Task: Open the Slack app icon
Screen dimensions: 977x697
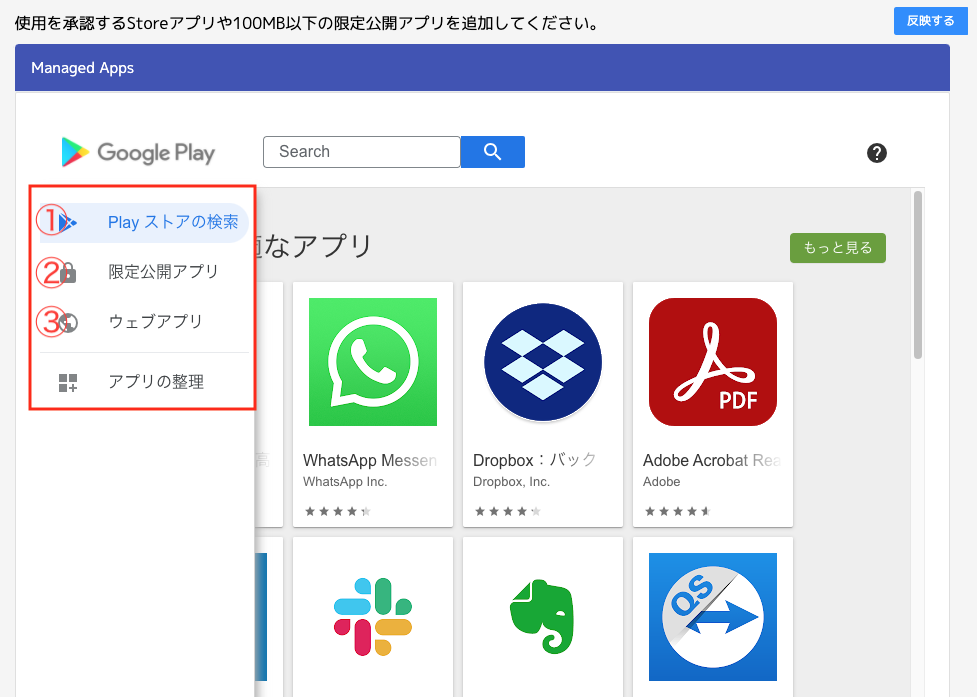Action: click(373, 617)
